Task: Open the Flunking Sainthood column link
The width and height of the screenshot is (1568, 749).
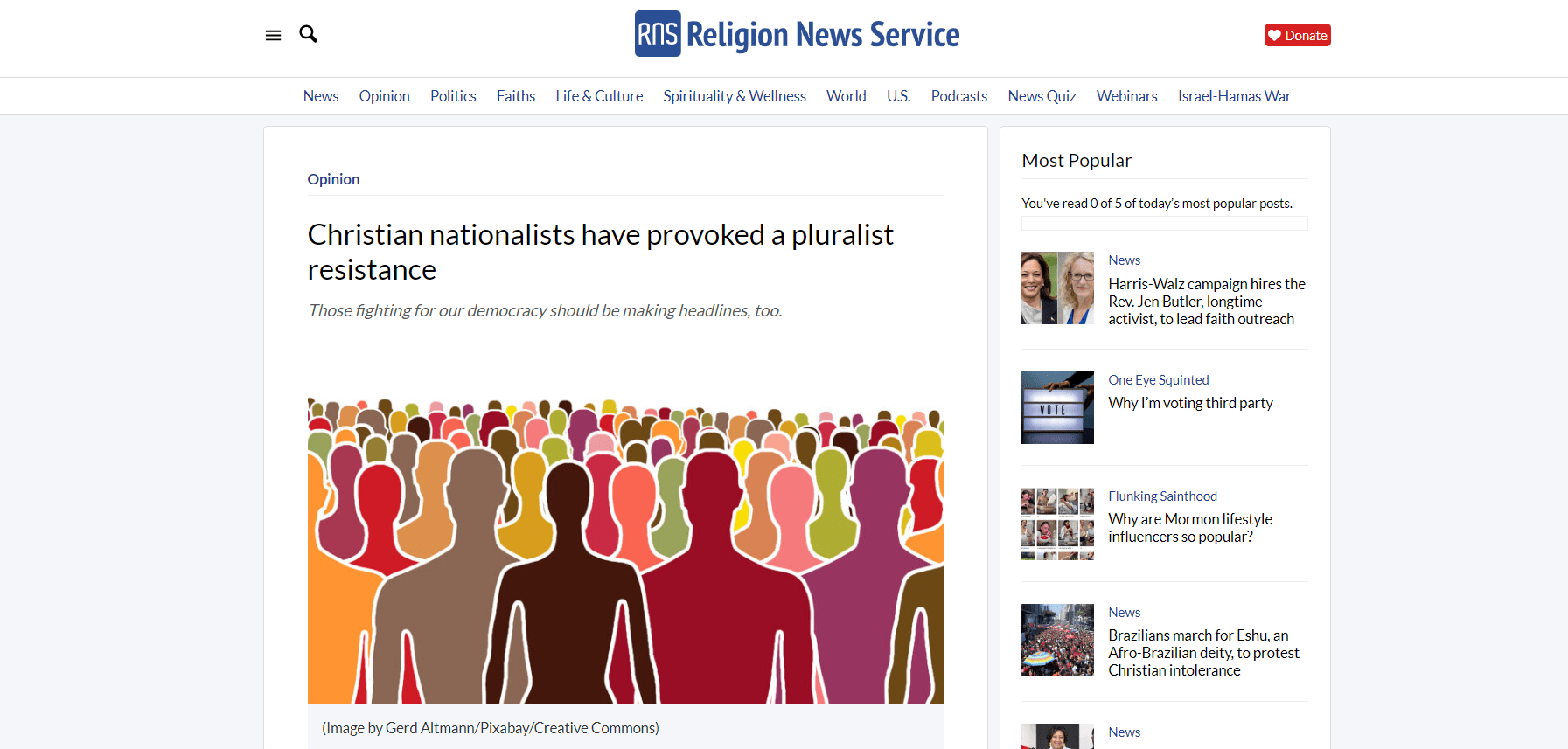Action: point(1162,496)
